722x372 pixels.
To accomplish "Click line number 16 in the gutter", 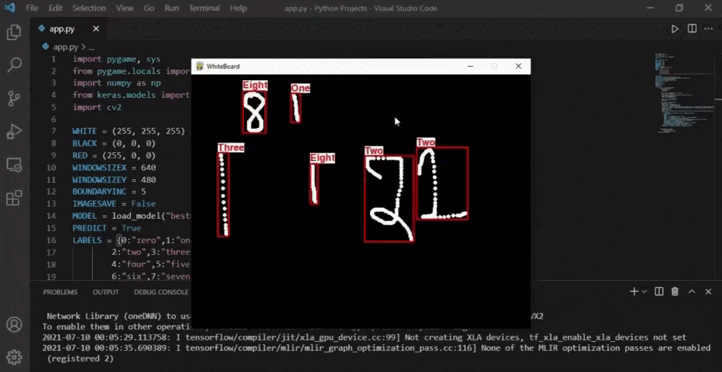I will click(52, 240).
